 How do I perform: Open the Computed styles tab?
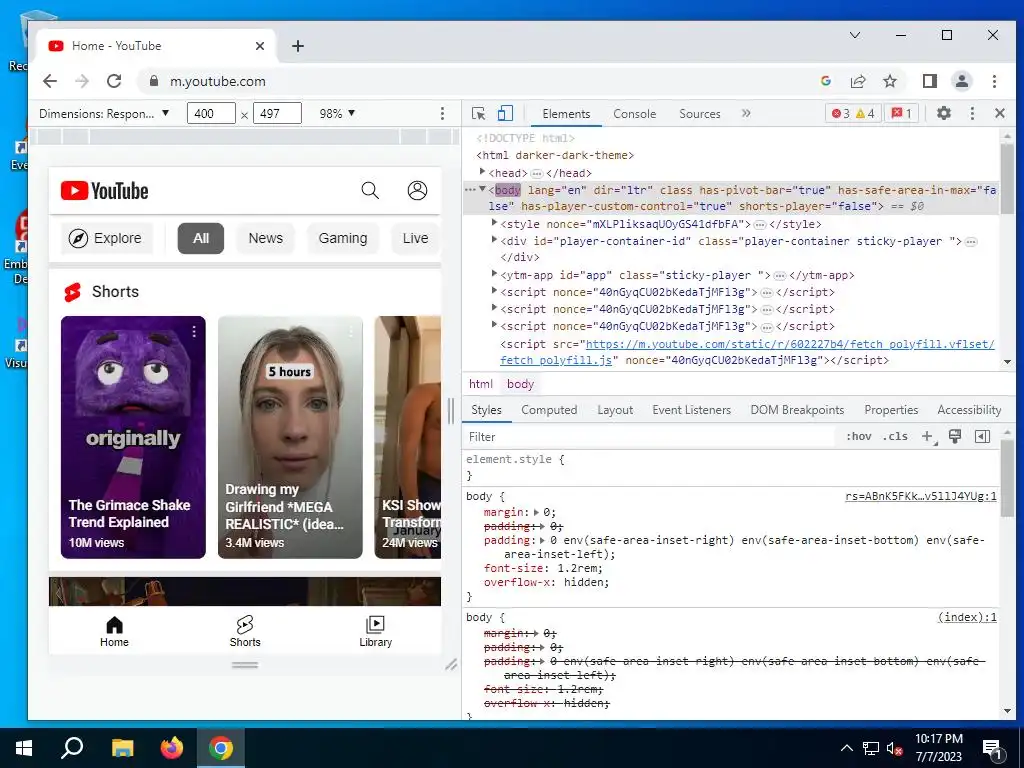coord(549,410)
